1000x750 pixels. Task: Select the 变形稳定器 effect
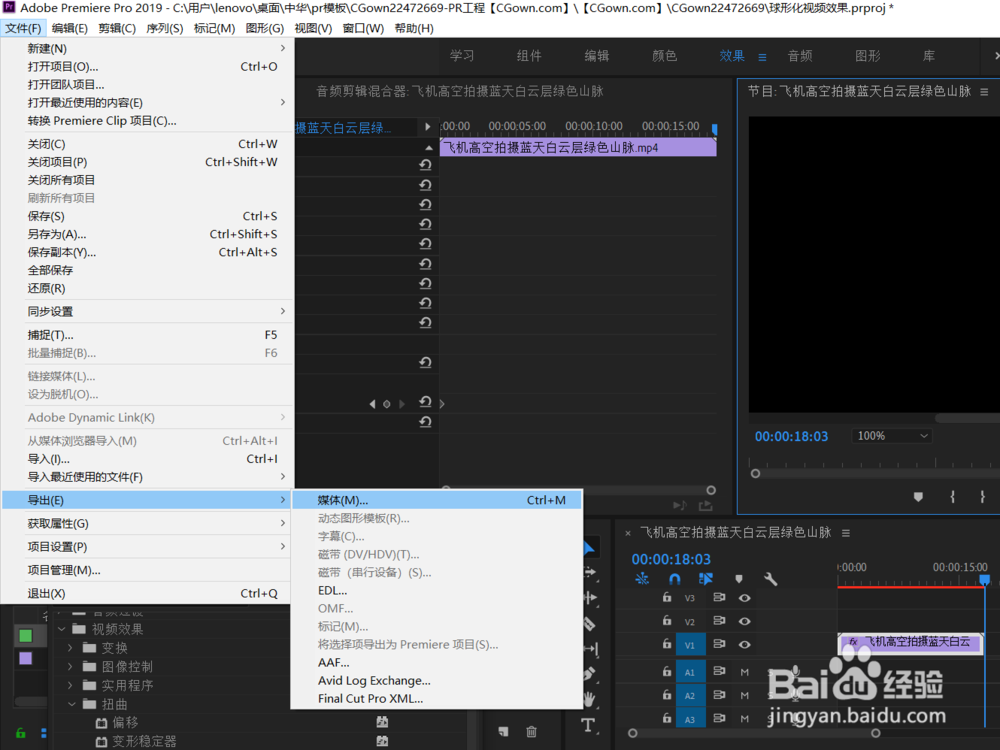144,741
